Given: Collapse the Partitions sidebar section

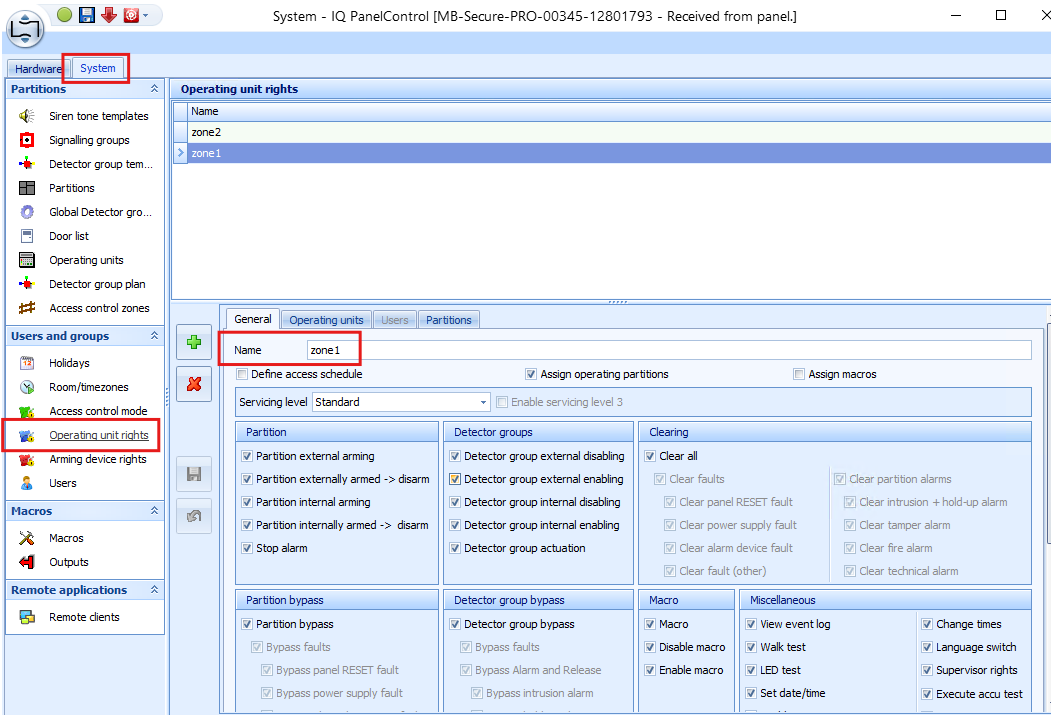Looking at the screenshot, I should 154,88.
